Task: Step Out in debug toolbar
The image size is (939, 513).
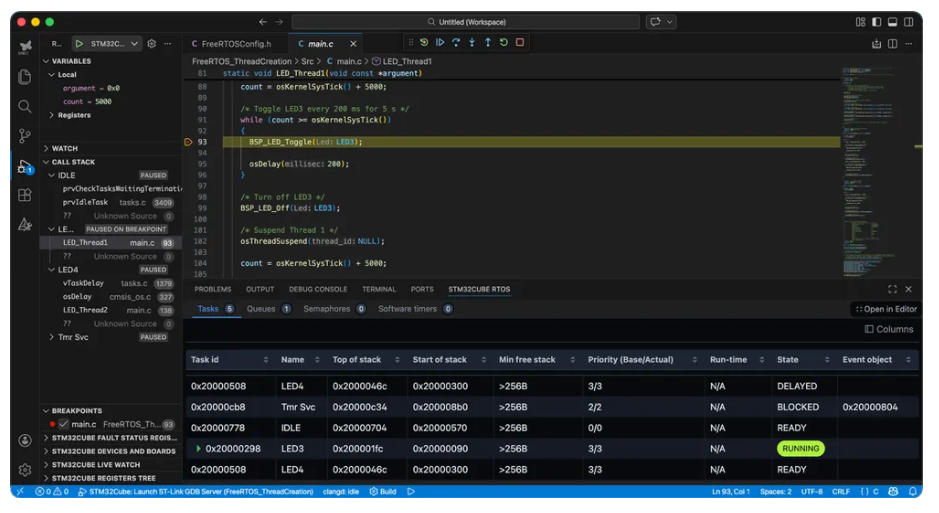Action: 488,43
